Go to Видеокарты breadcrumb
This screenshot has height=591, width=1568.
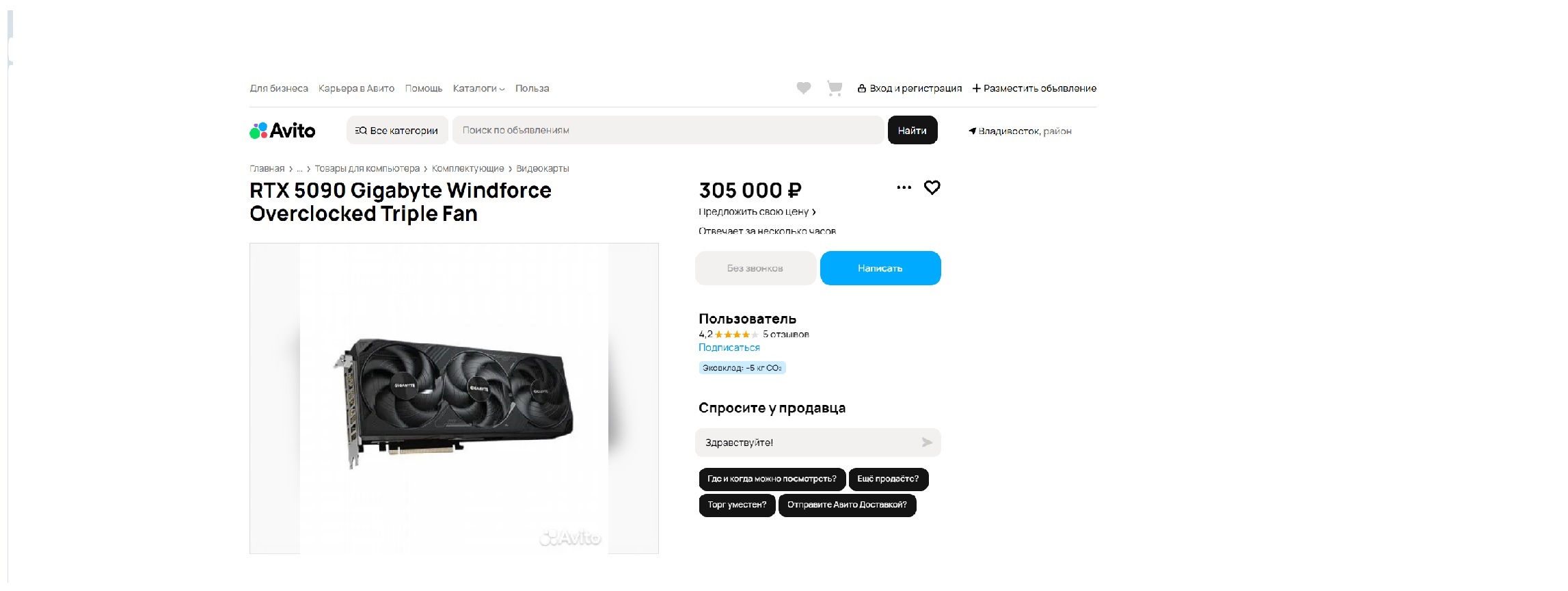click(x=542, y=168)
